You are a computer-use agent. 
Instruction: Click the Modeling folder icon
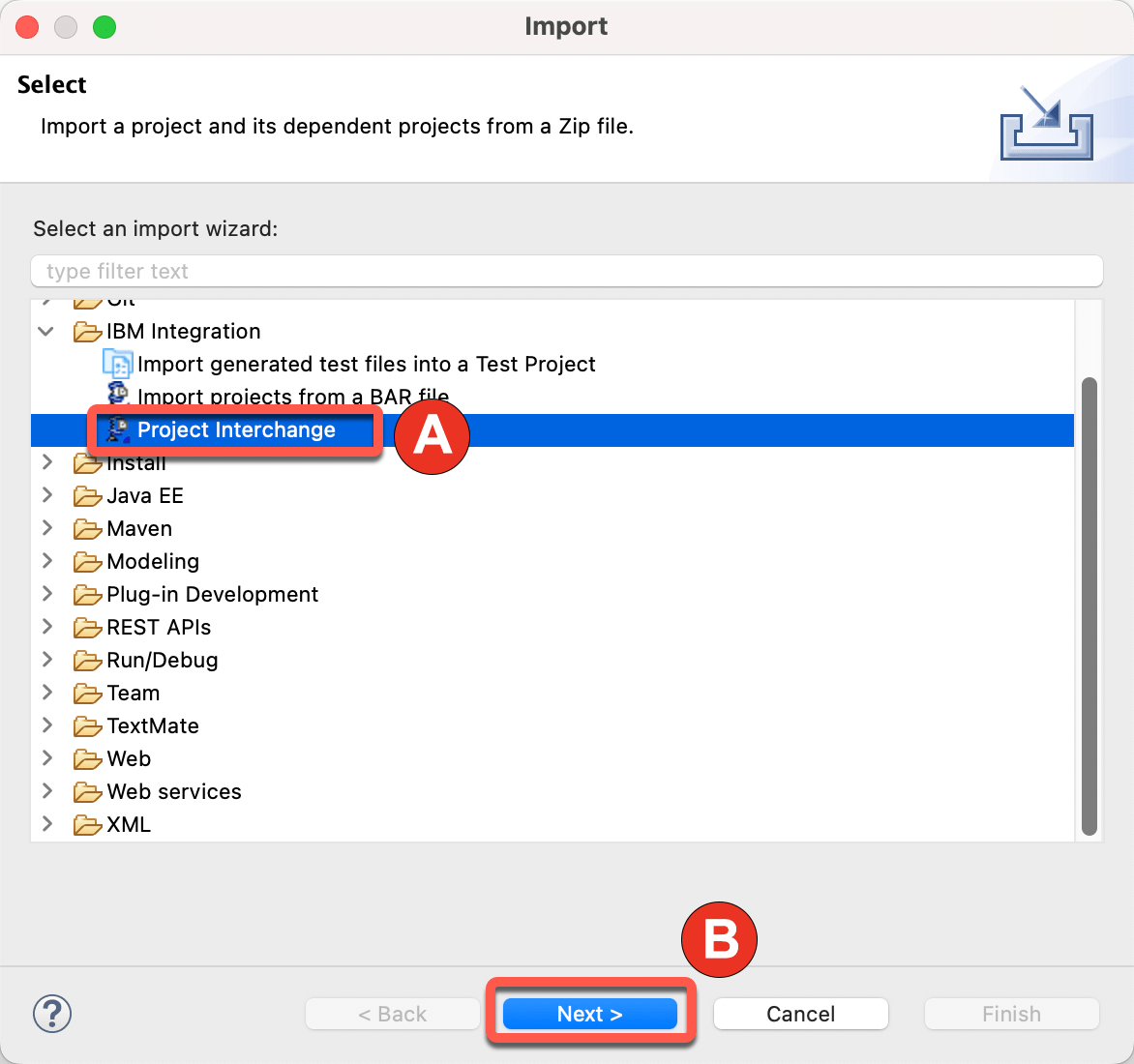coord(88,561)
